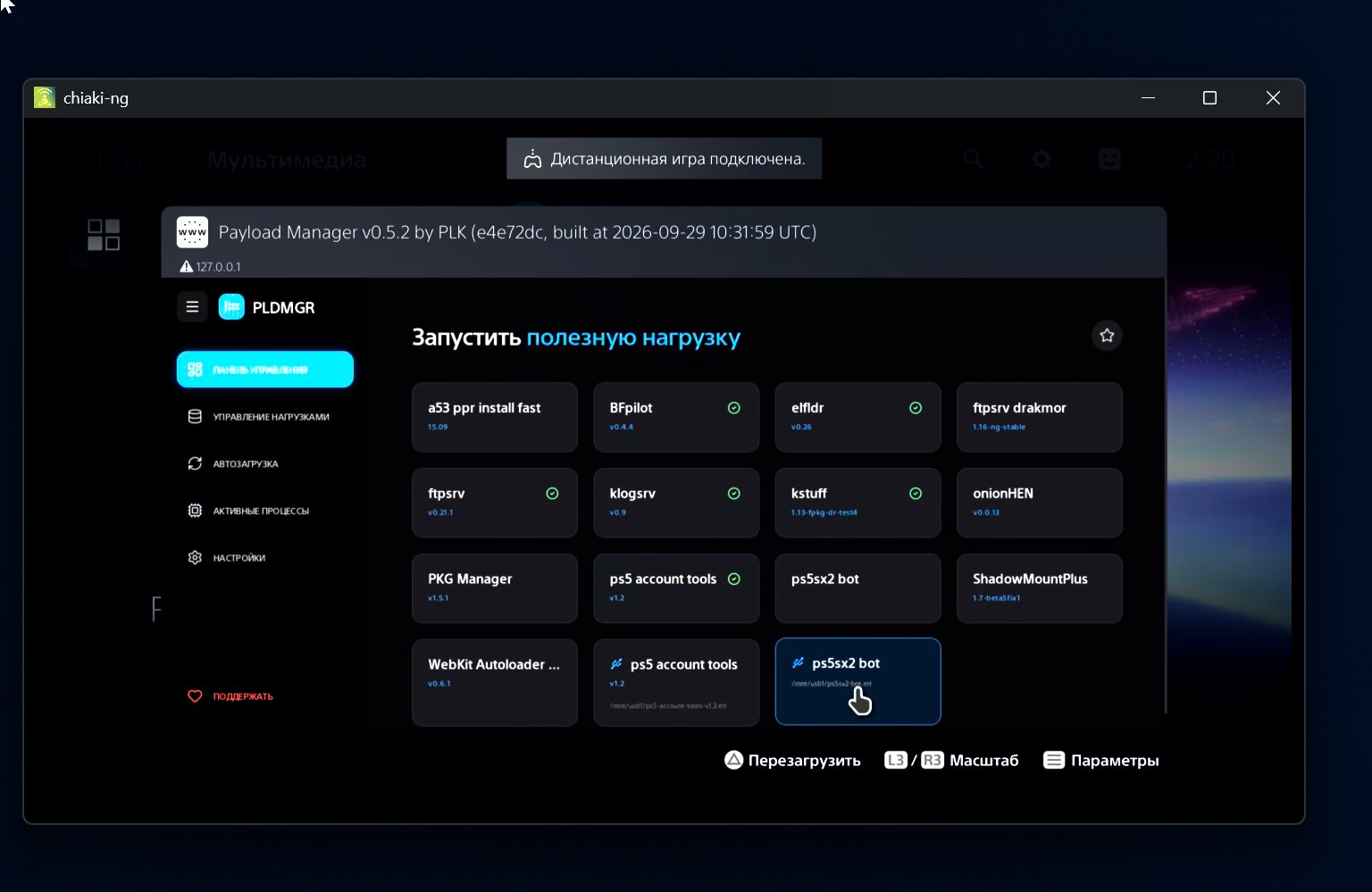Click the blurred search magnifier in PS5 top bar
The height and width of the screenshot is (892, 1372).
coord(974,160)
